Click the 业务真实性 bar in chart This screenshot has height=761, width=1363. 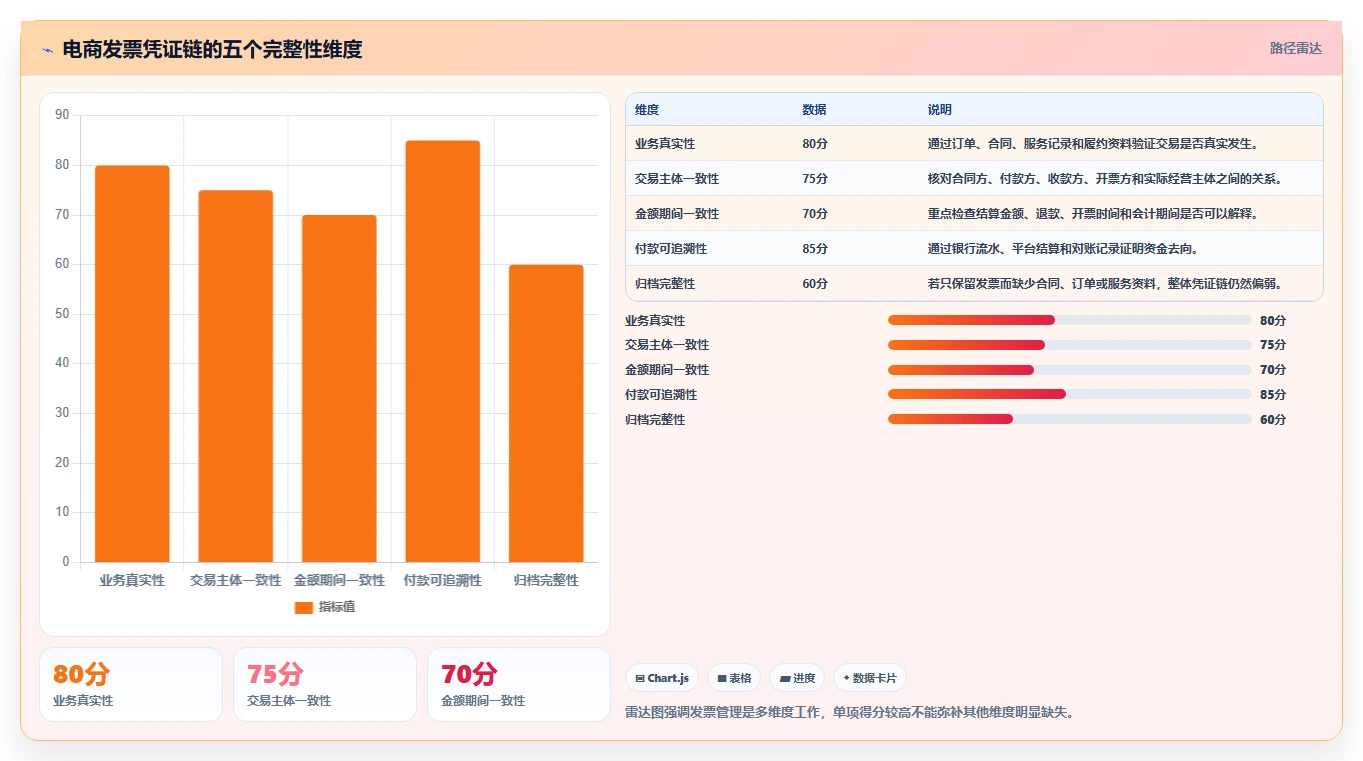[132, 363]
